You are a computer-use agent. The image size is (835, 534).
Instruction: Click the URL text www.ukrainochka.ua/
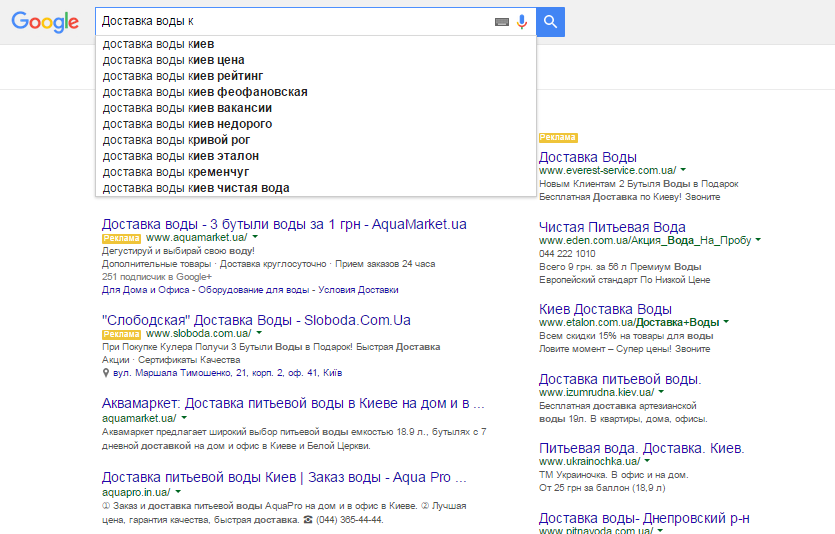[x=590, y=462]
